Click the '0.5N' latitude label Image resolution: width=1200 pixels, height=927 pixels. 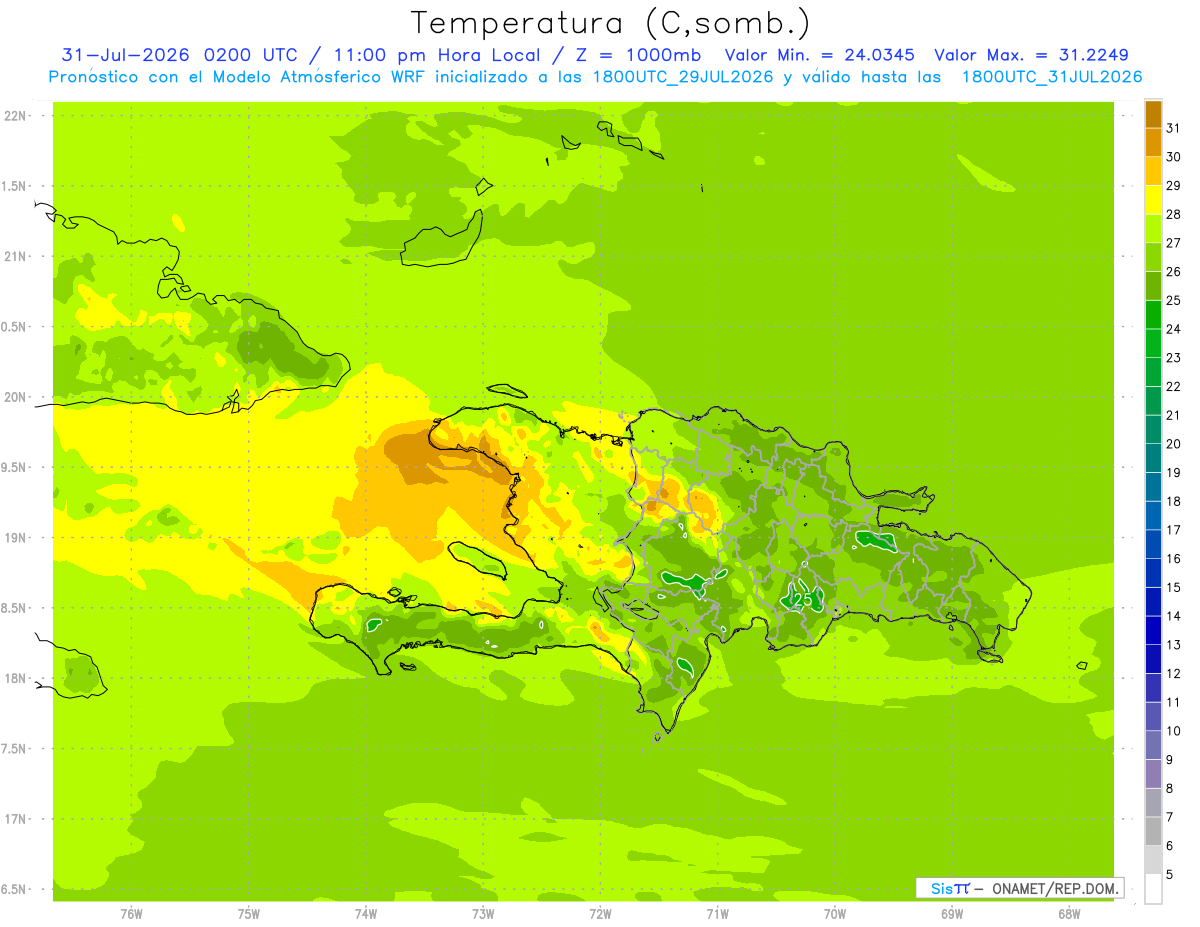[x=15, y=327]
